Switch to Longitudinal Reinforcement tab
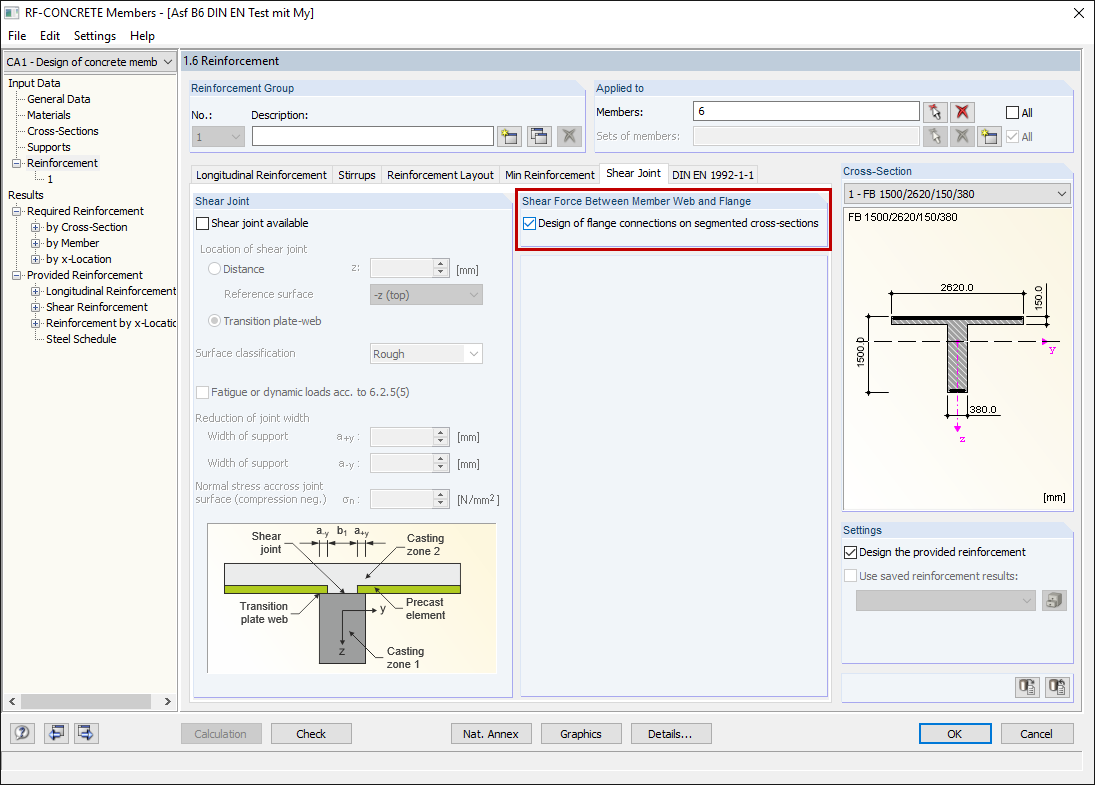The image size is (1095, 785). 261,175
